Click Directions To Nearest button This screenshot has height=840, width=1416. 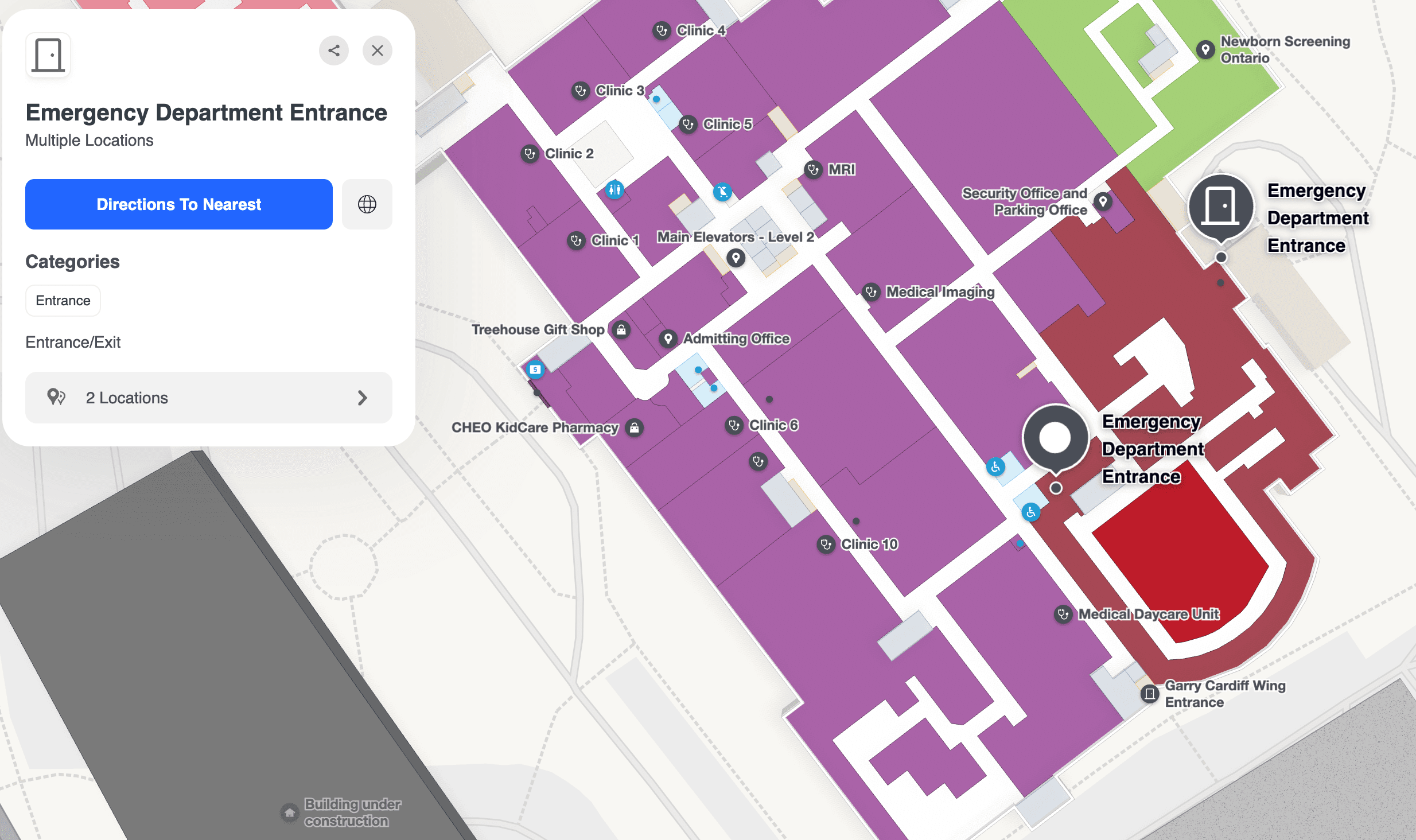[x=179, y=204]
